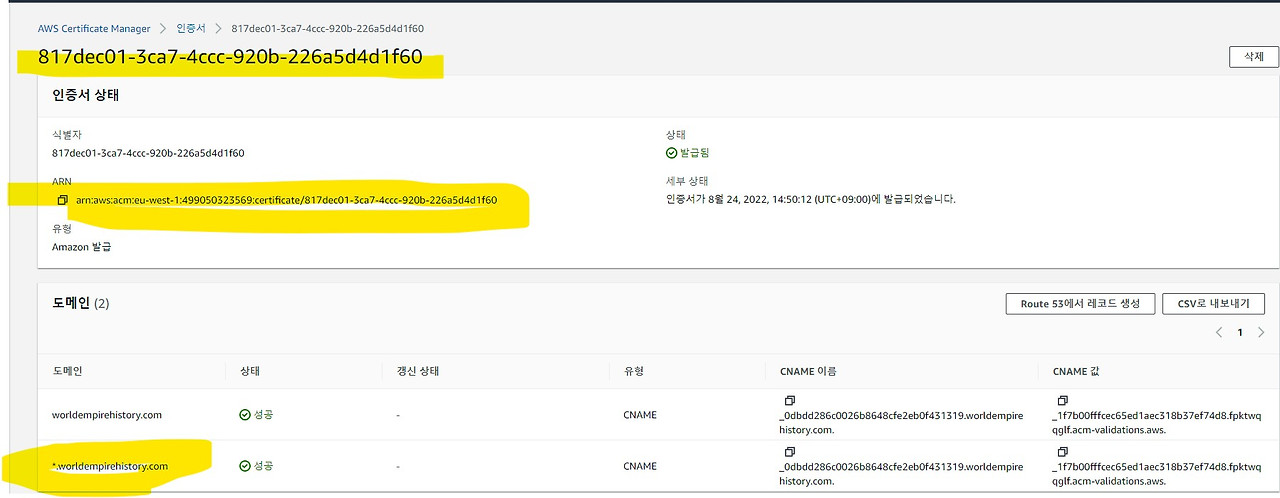Click the green 발급됨 status check icon
Screen dimensions: 1280x498
click(671, 153)
